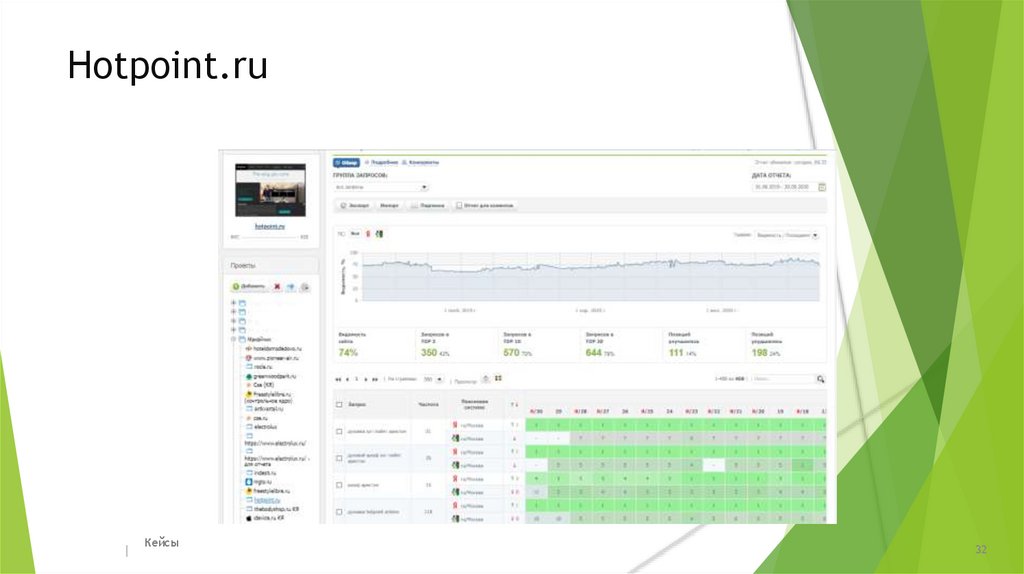Filter chart by Yandex icon

click(368, 234)
